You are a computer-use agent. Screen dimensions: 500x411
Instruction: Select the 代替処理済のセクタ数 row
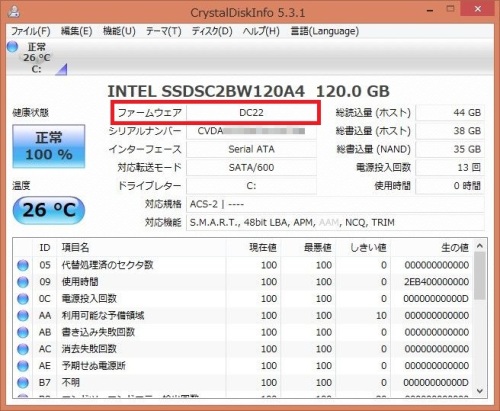click(243, 265)
